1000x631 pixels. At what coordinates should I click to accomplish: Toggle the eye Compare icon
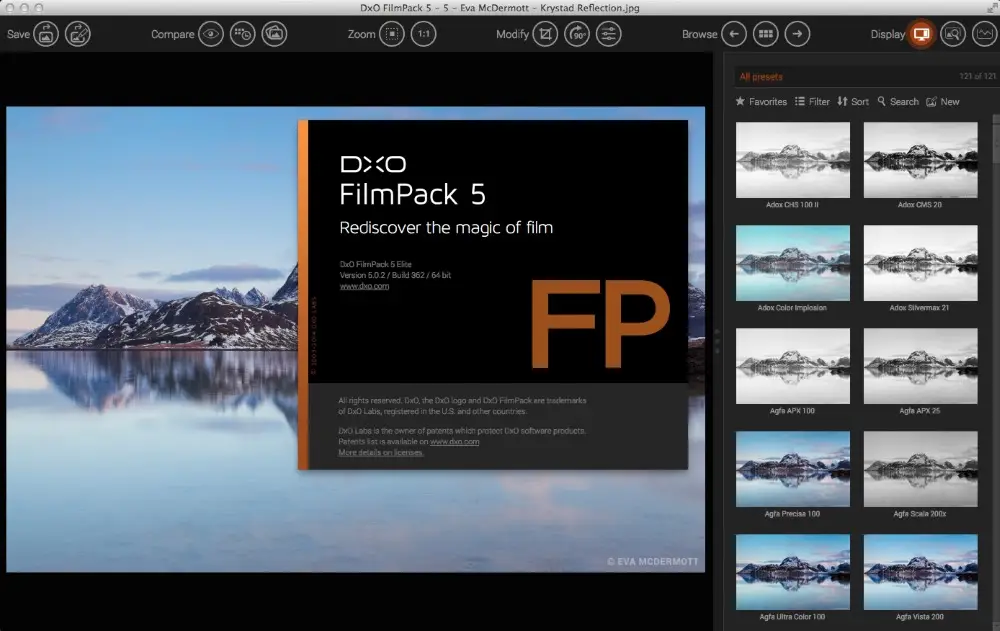pyautogui.click(x=211, y=34)
